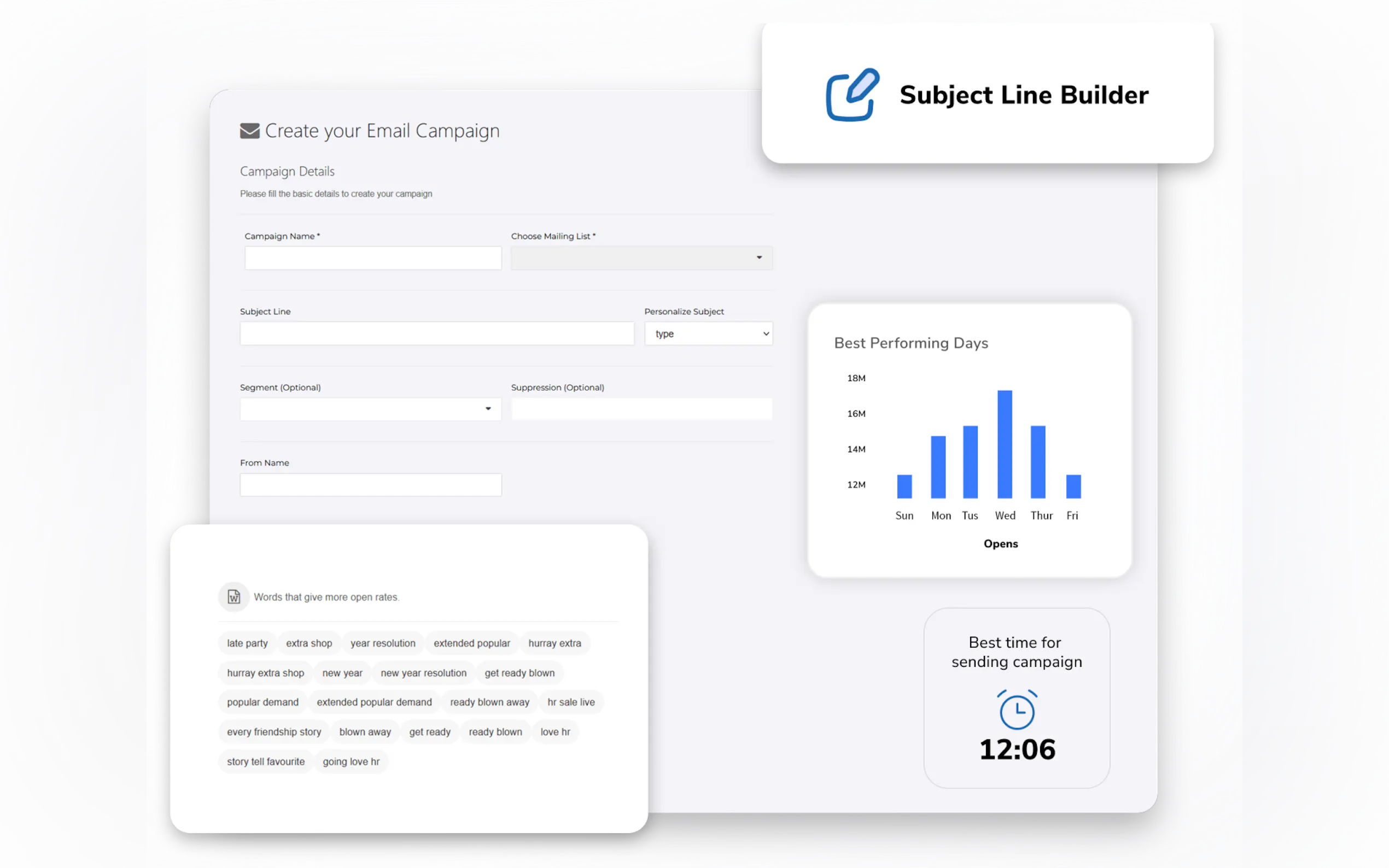Image resolution: width=1389 pixels, height=868 pixels.
Task: Click the Wed bar in chart
Action: click(x=1004, y=444)
